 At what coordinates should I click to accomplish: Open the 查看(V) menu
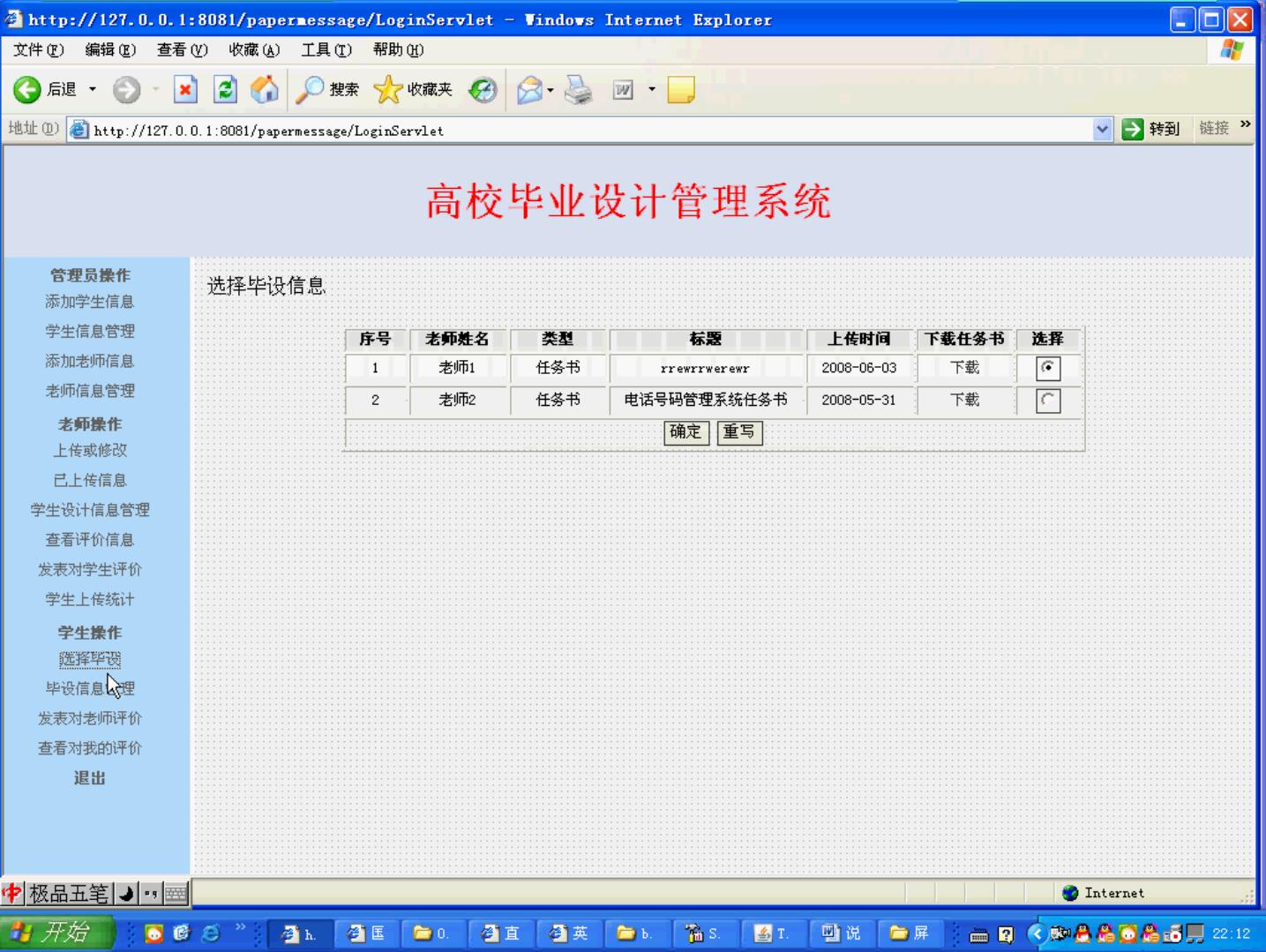tap(183, 50)
